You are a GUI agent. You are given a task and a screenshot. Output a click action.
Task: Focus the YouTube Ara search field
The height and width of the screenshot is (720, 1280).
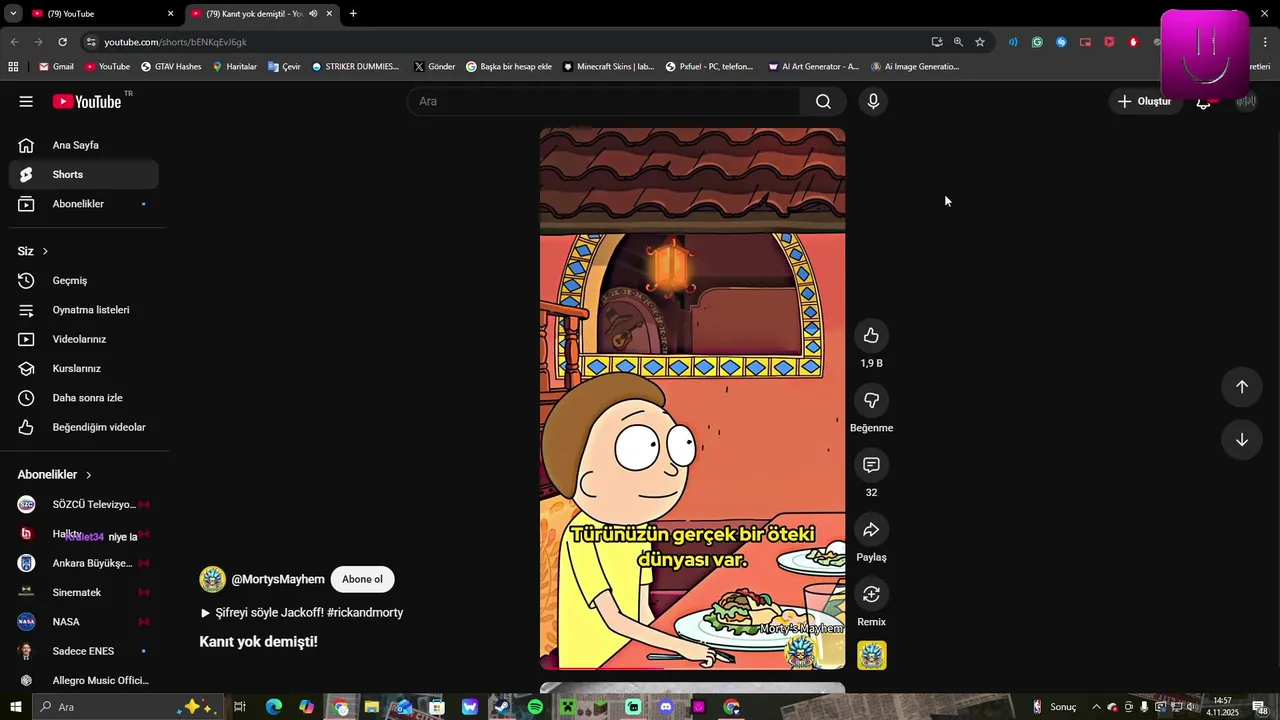pos(603,101)
